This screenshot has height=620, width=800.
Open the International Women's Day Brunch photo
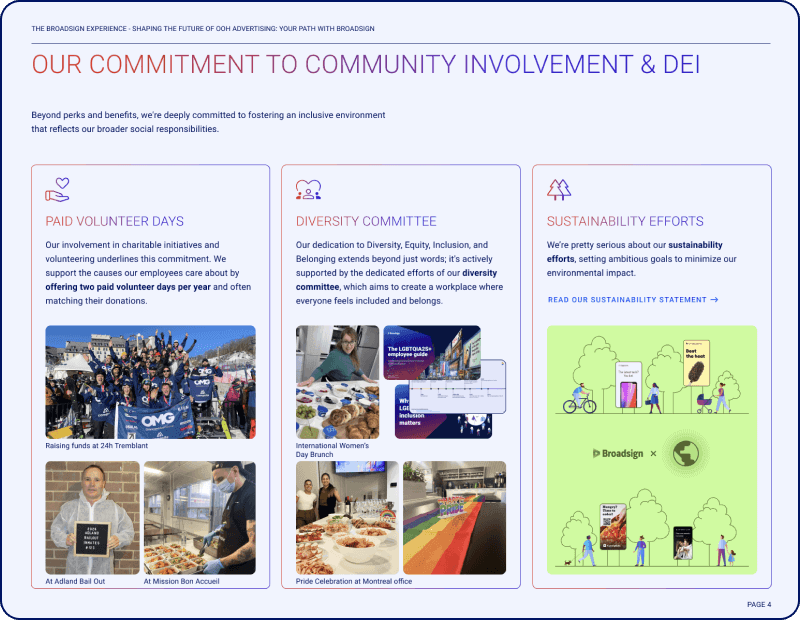pyautogui.click(x=337, y=382)
